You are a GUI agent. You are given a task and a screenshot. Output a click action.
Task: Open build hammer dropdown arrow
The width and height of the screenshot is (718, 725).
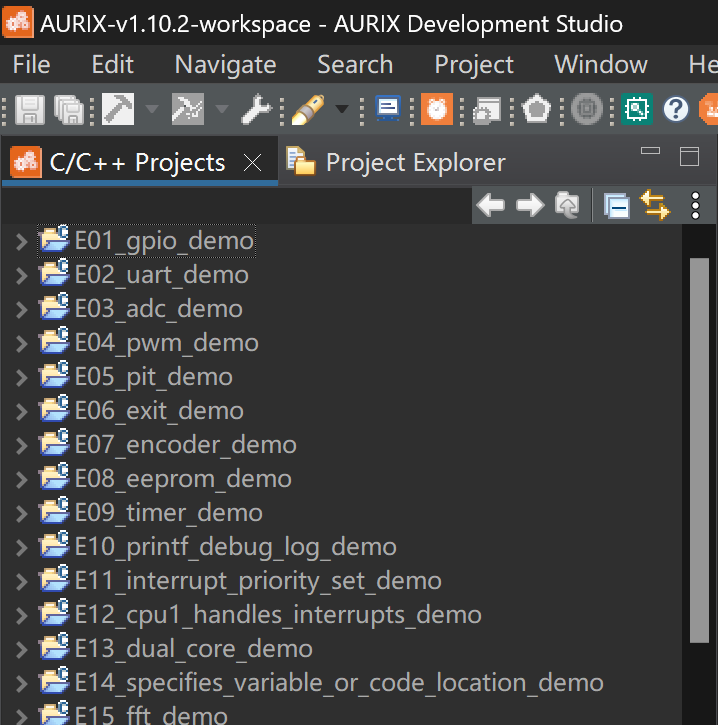[152, 109]
